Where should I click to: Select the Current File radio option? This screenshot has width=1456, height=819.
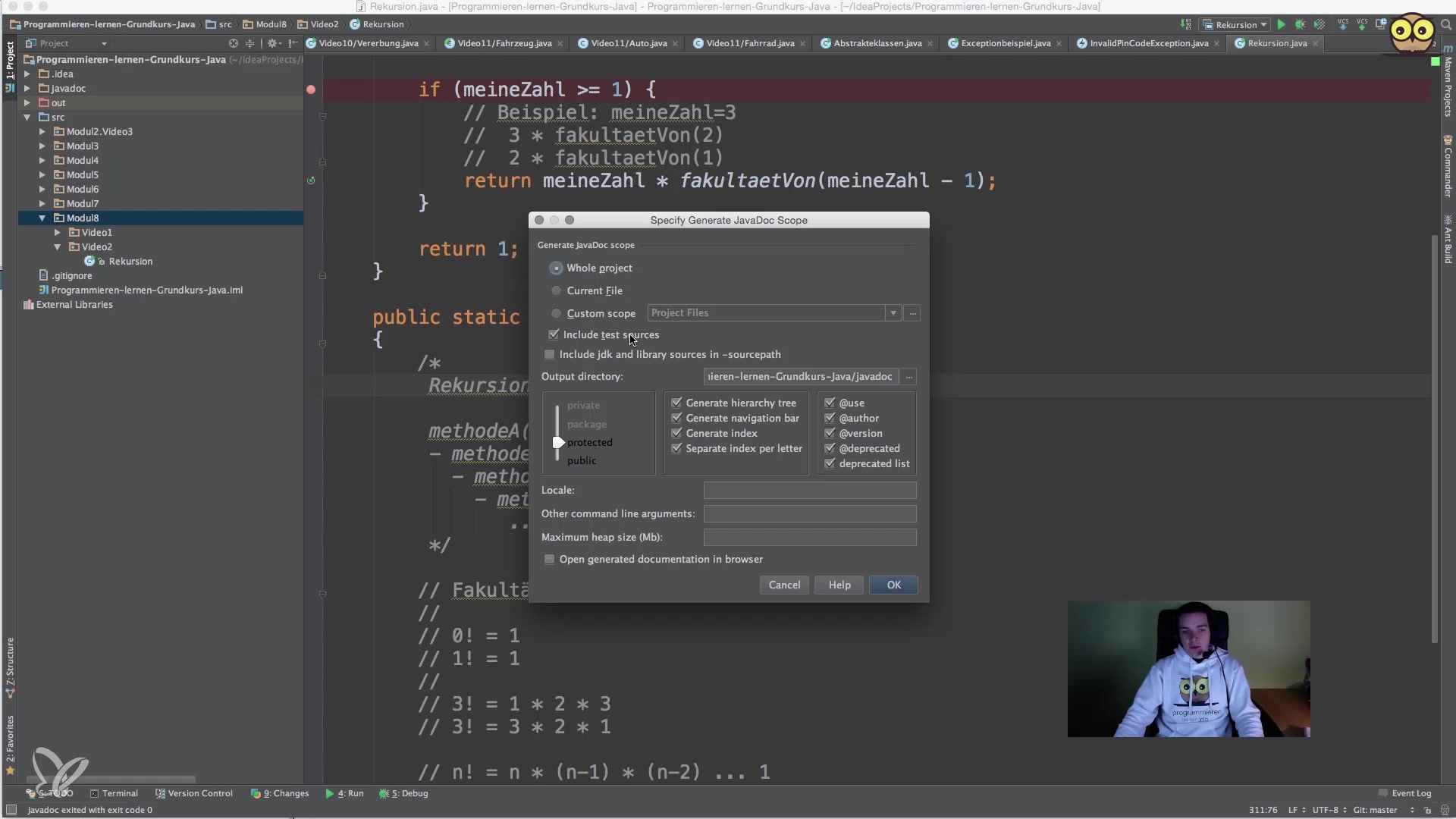[x=557, y=290]
